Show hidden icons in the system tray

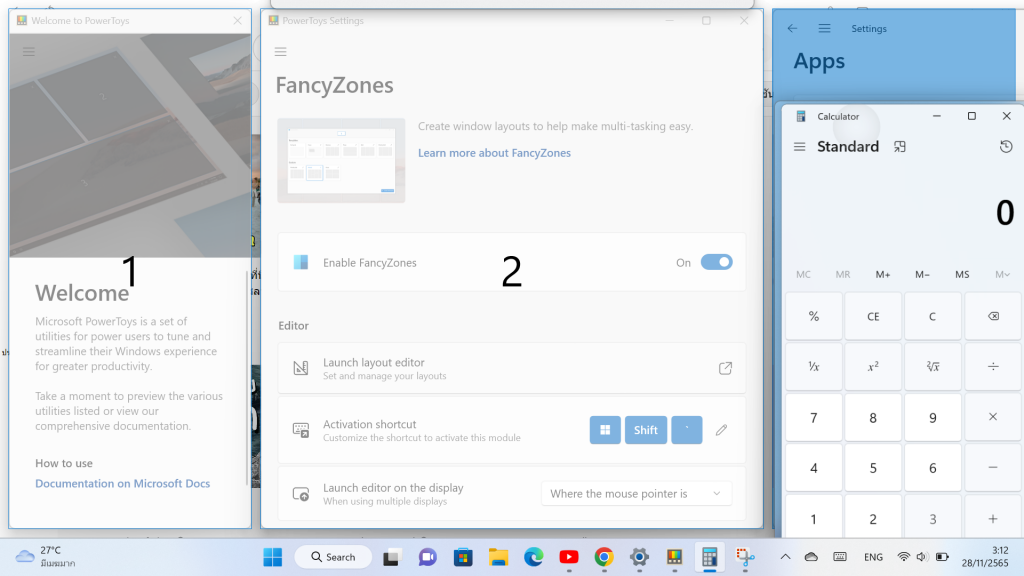click(786, 557)
